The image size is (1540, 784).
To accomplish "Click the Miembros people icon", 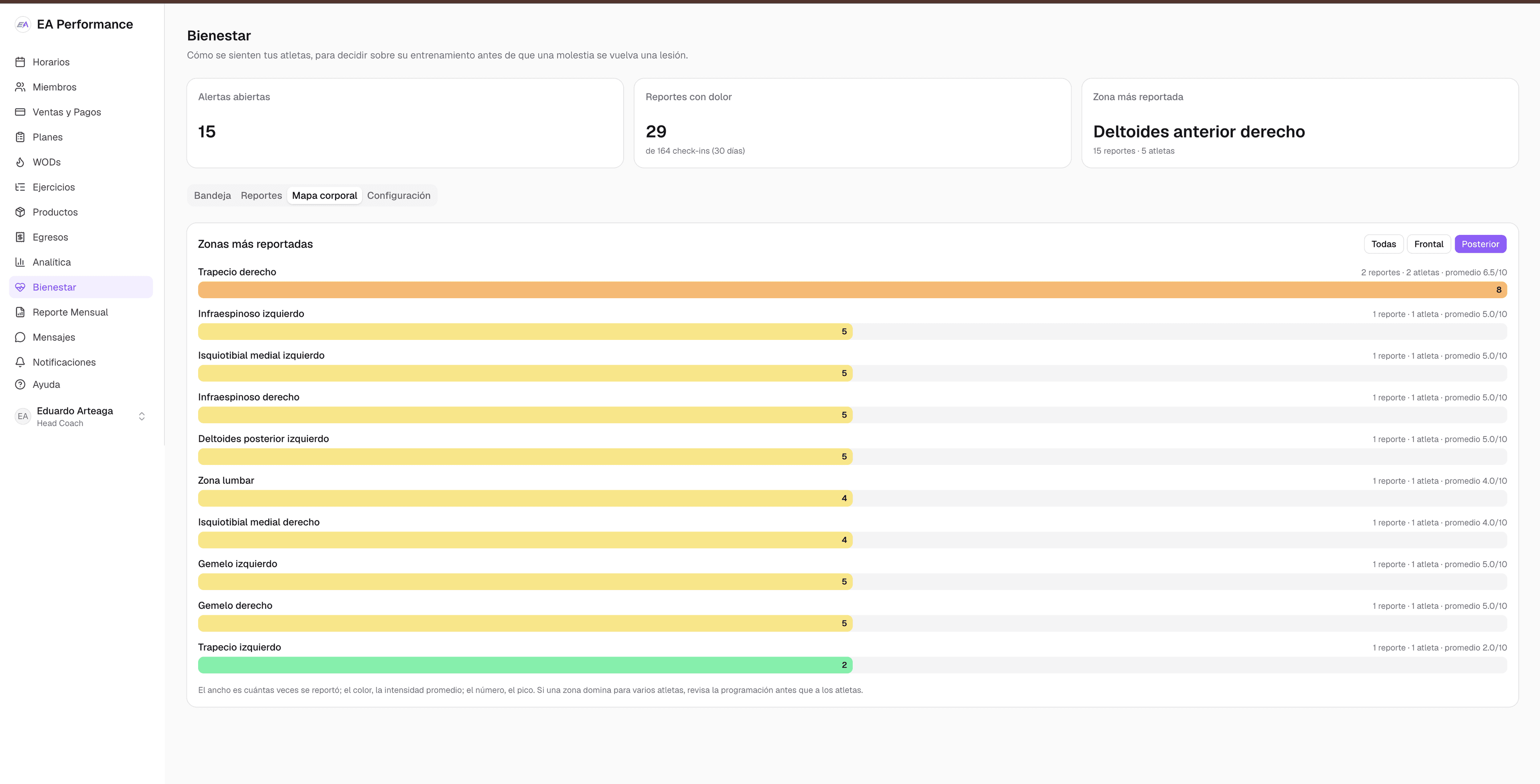I will tap(20, 87).
